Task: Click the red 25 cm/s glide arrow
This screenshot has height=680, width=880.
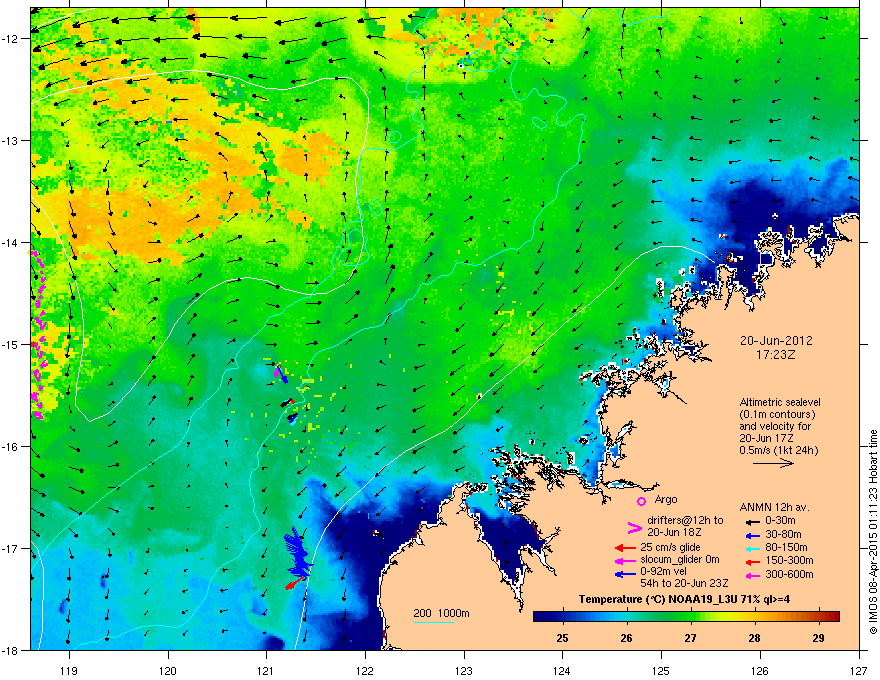Action: [625, 548]
